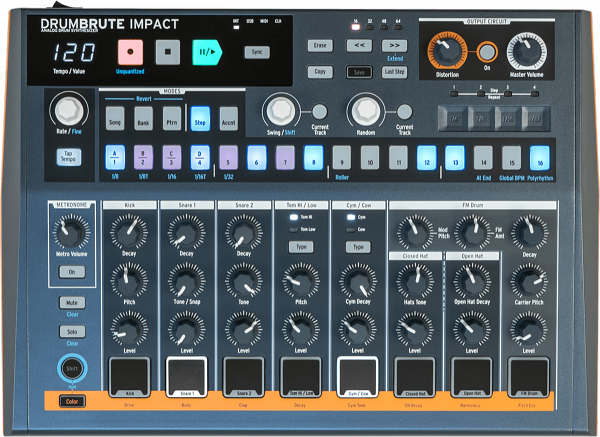The width and height of the screenshot is (600, 437).
Task: Click the Tap Tempo button
Action: tap(69, 157)
